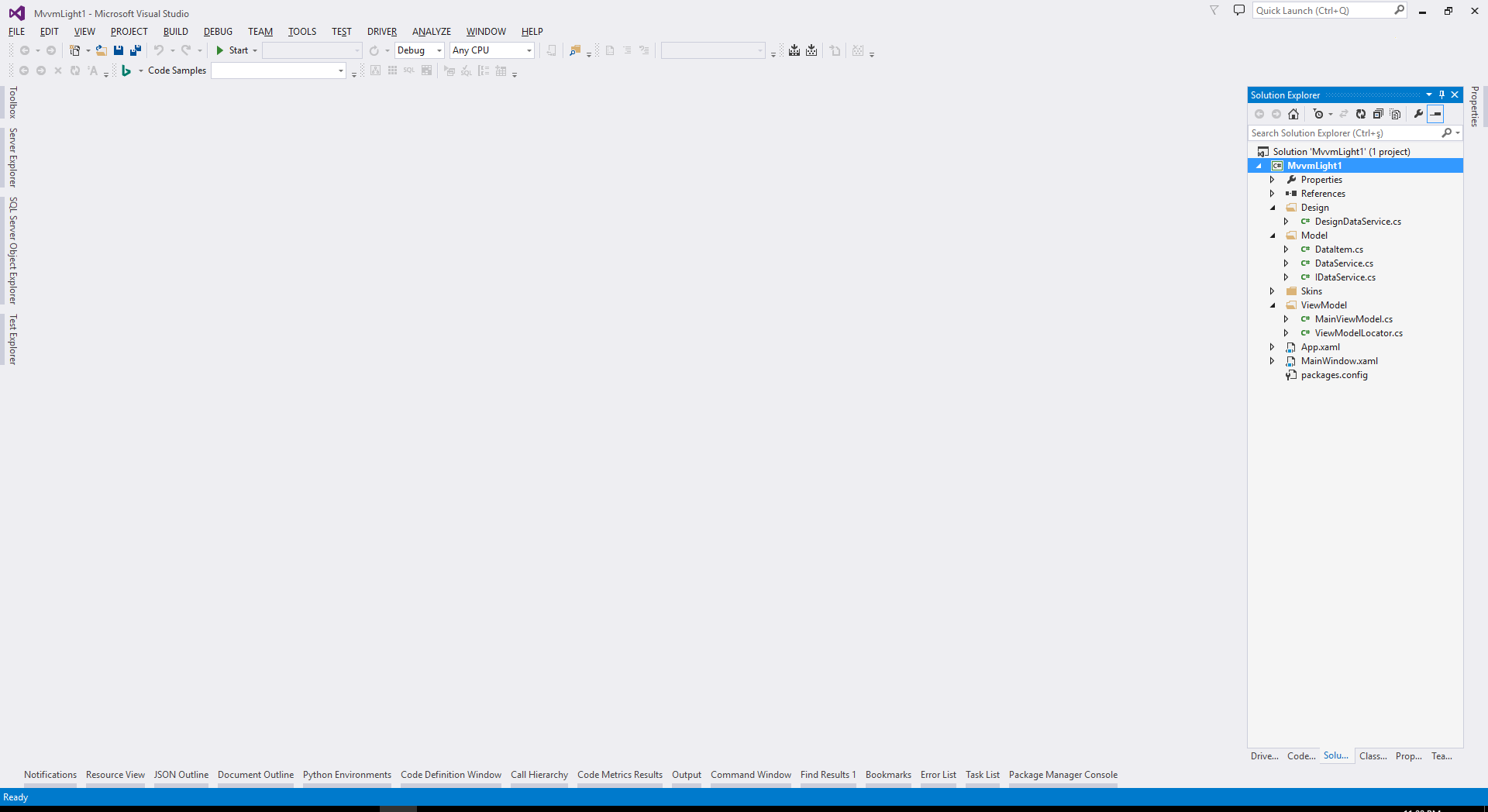Open the Code Samples search combo box
Screen dimensions: 1488x812
(x=278, y=71)
